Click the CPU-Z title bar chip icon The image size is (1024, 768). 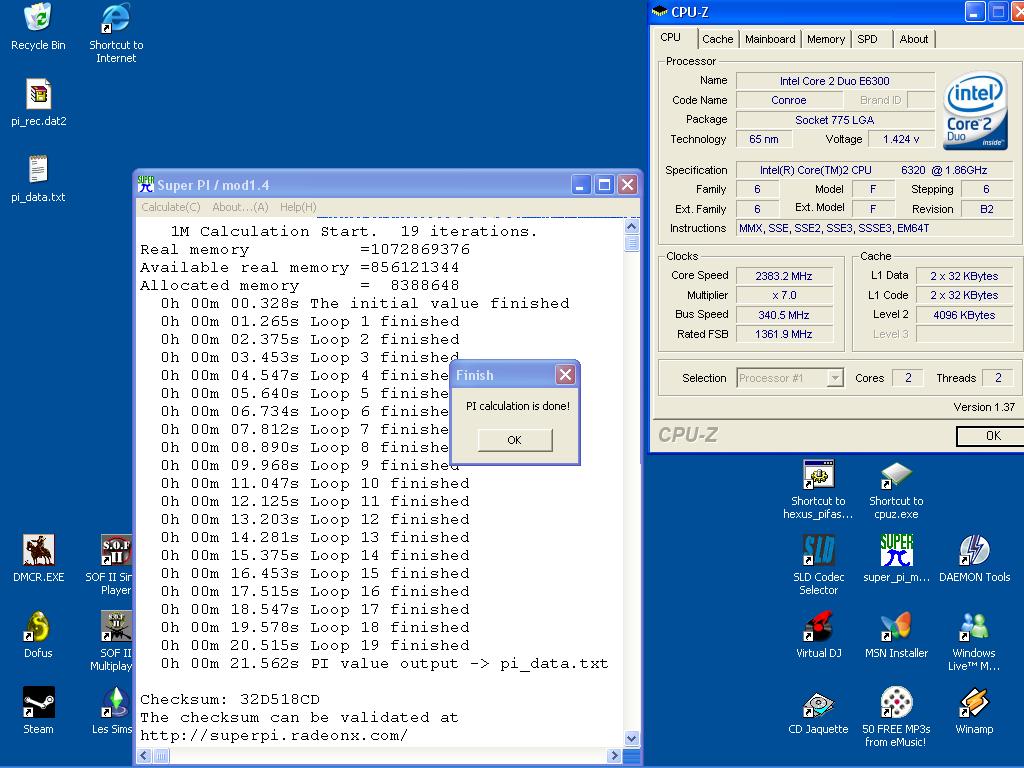tap(660, 11)
